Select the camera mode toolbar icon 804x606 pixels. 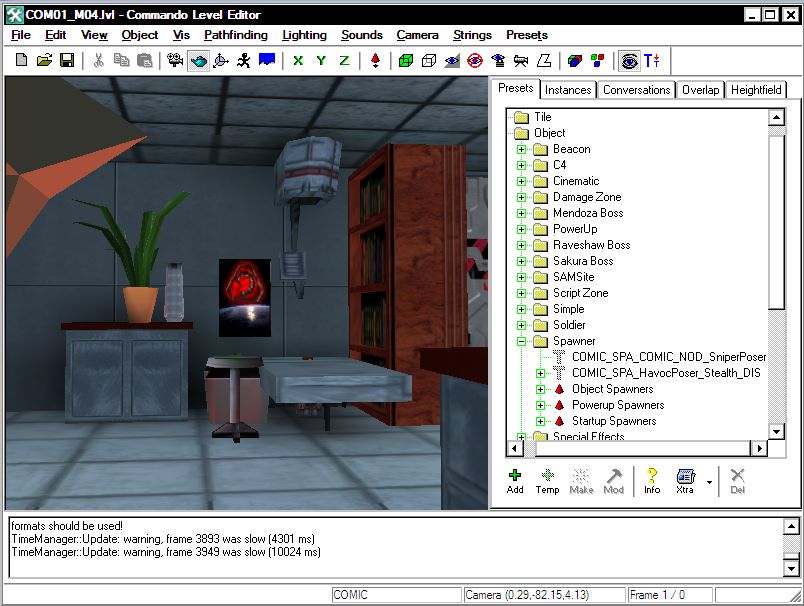pyautogui.click(x=176, y=61)
